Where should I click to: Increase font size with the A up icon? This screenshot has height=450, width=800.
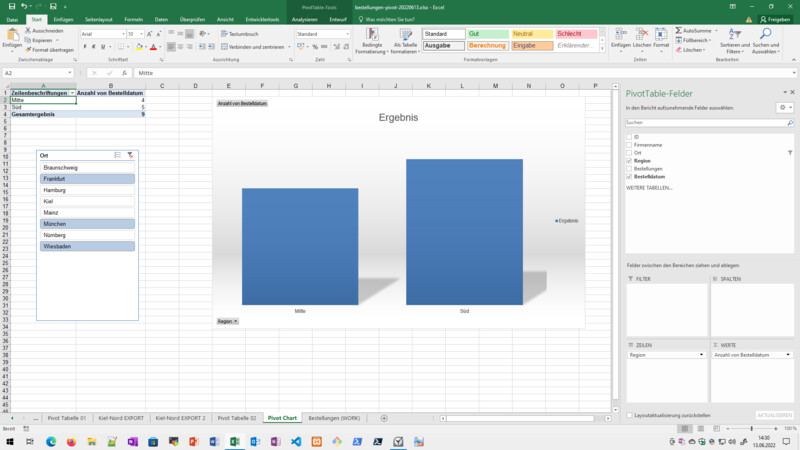pyautogui.click(x=149, y=34)
